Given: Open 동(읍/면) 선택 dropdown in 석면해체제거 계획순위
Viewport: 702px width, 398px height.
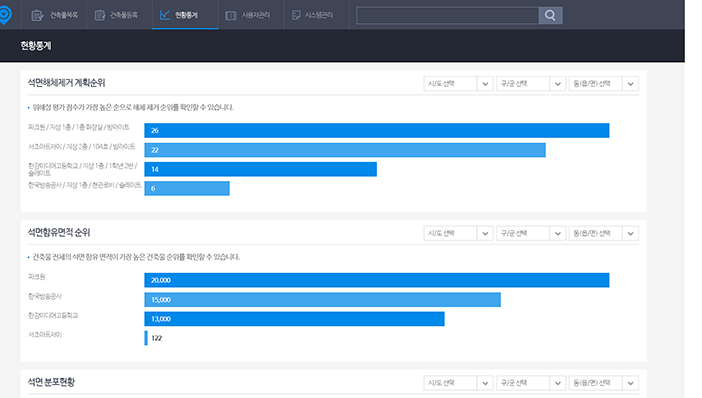Looking at the screenshot, I should pyautogui.click(x=604, y=84).
